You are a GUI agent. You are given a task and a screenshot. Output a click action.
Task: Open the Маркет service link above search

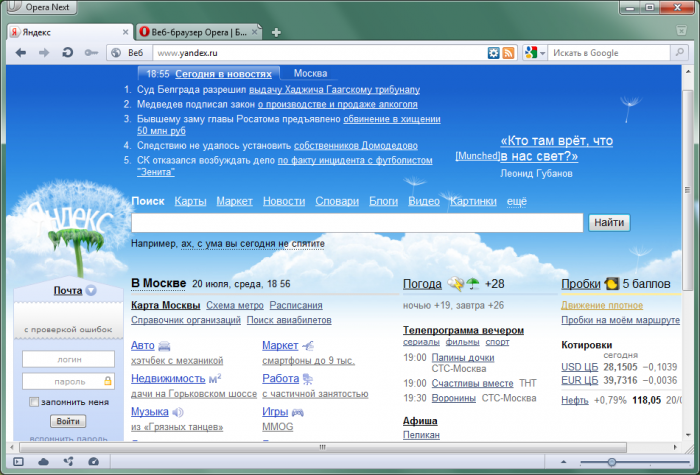click(234, 201)
